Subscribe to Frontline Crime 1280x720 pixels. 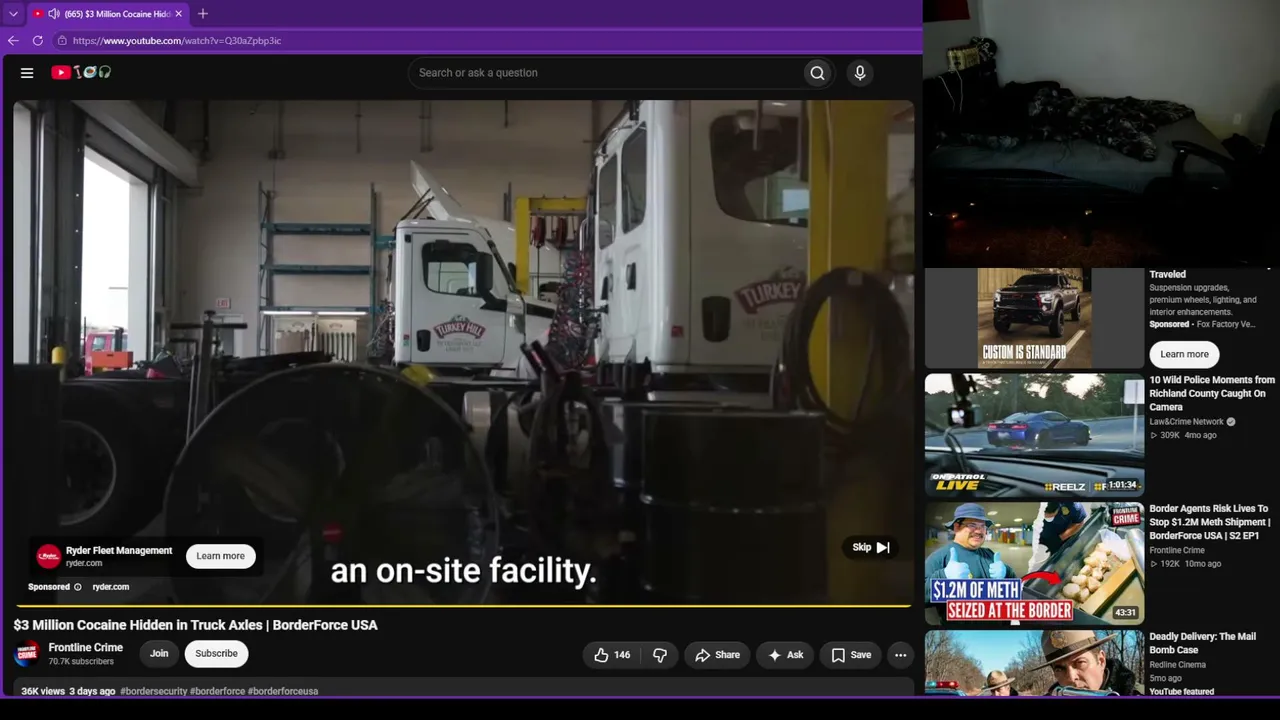pyautogui.click(x=216, y=654)
